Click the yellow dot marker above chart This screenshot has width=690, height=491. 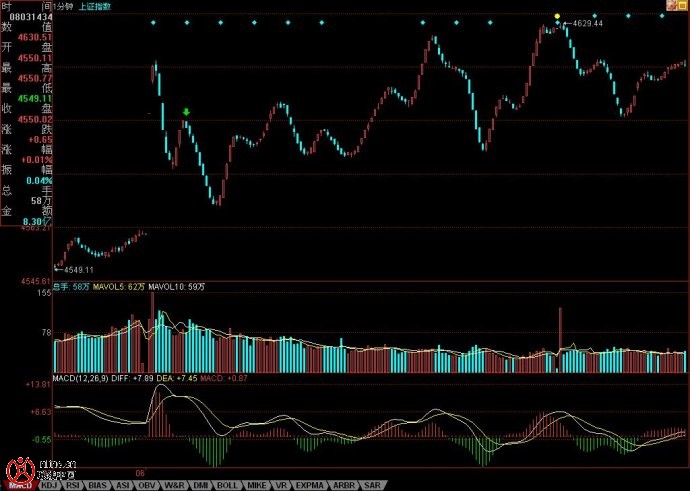click(x=557, y=15)
